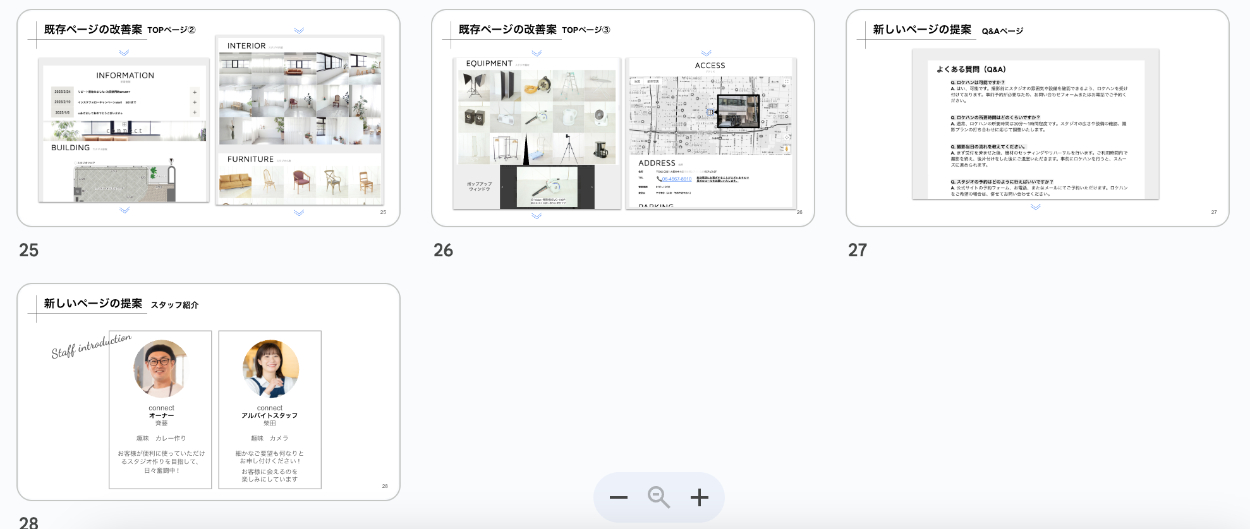Click the chevron above the INTERIOR screenshot
This screenshot has width=1250, height=529.
click(x=299, y=31)
